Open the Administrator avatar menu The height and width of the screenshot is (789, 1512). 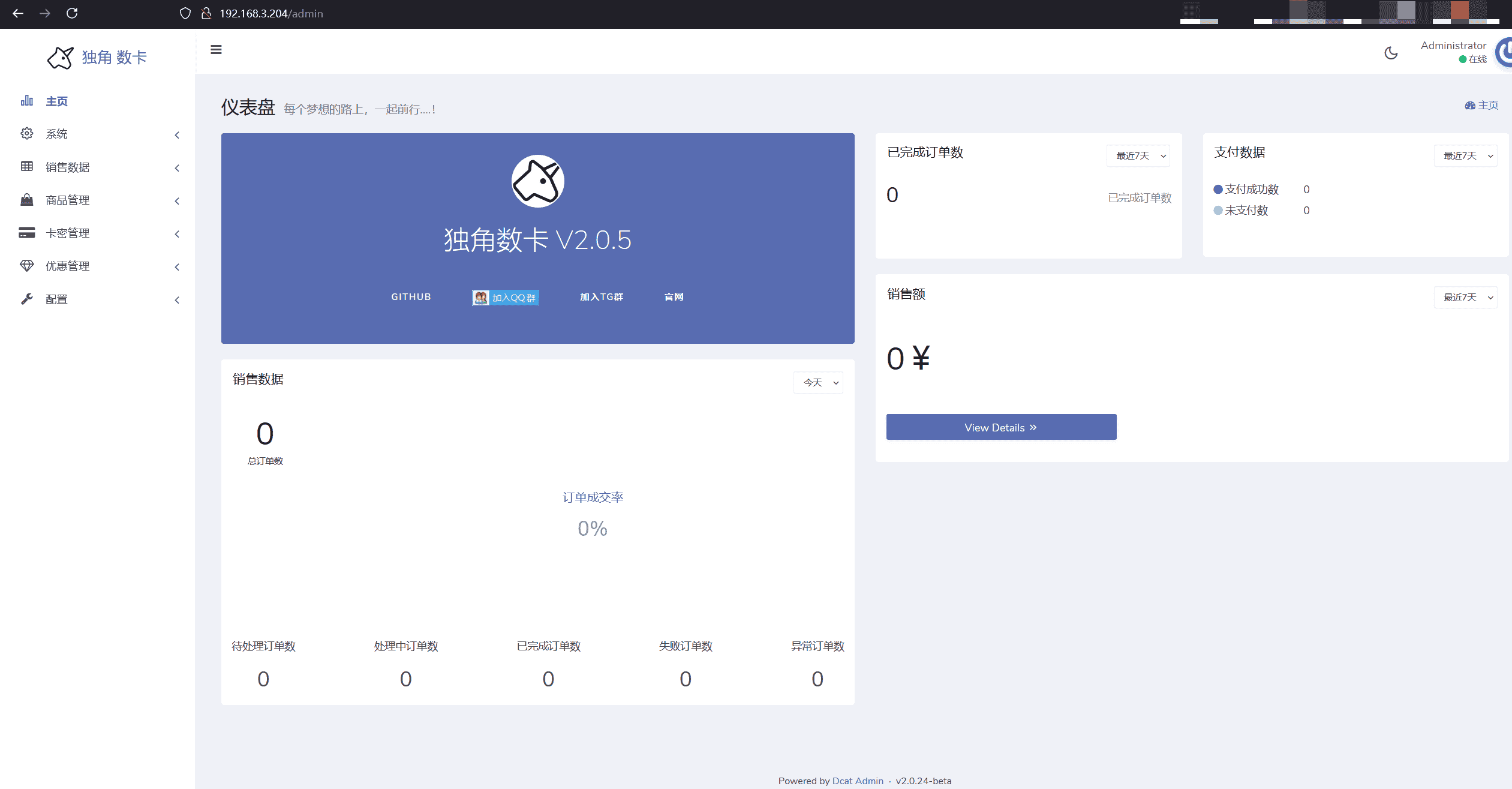coord(1504,53)
